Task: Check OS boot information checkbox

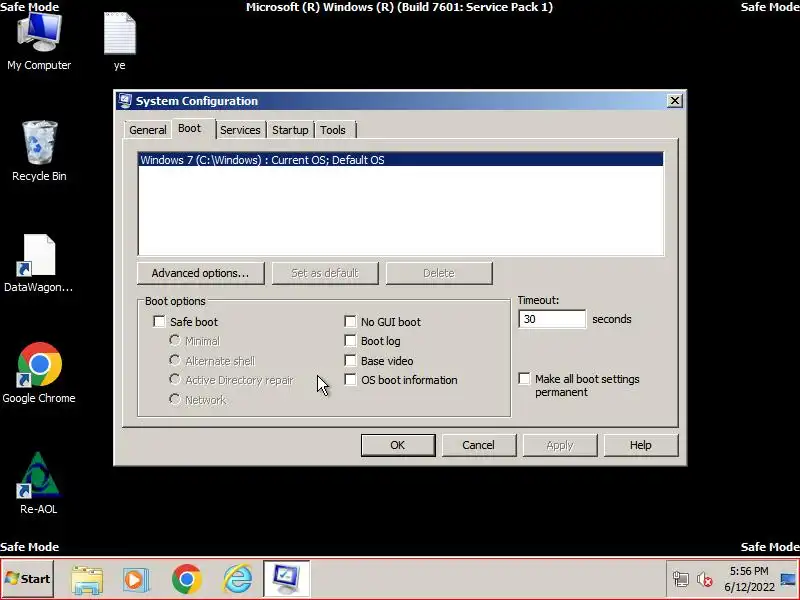Action: (350, 380)
